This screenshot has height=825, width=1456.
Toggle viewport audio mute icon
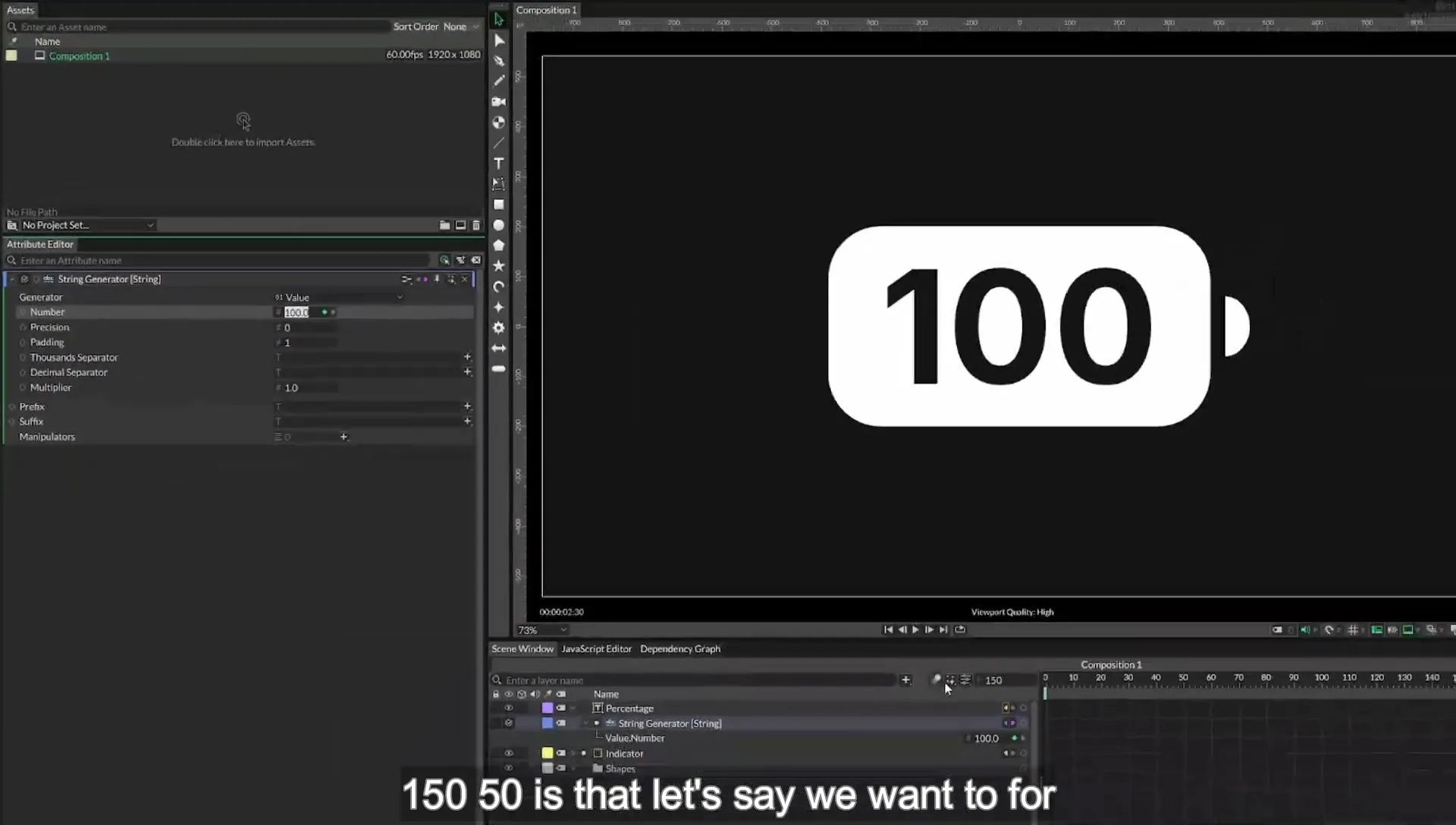pos(1305,630)
